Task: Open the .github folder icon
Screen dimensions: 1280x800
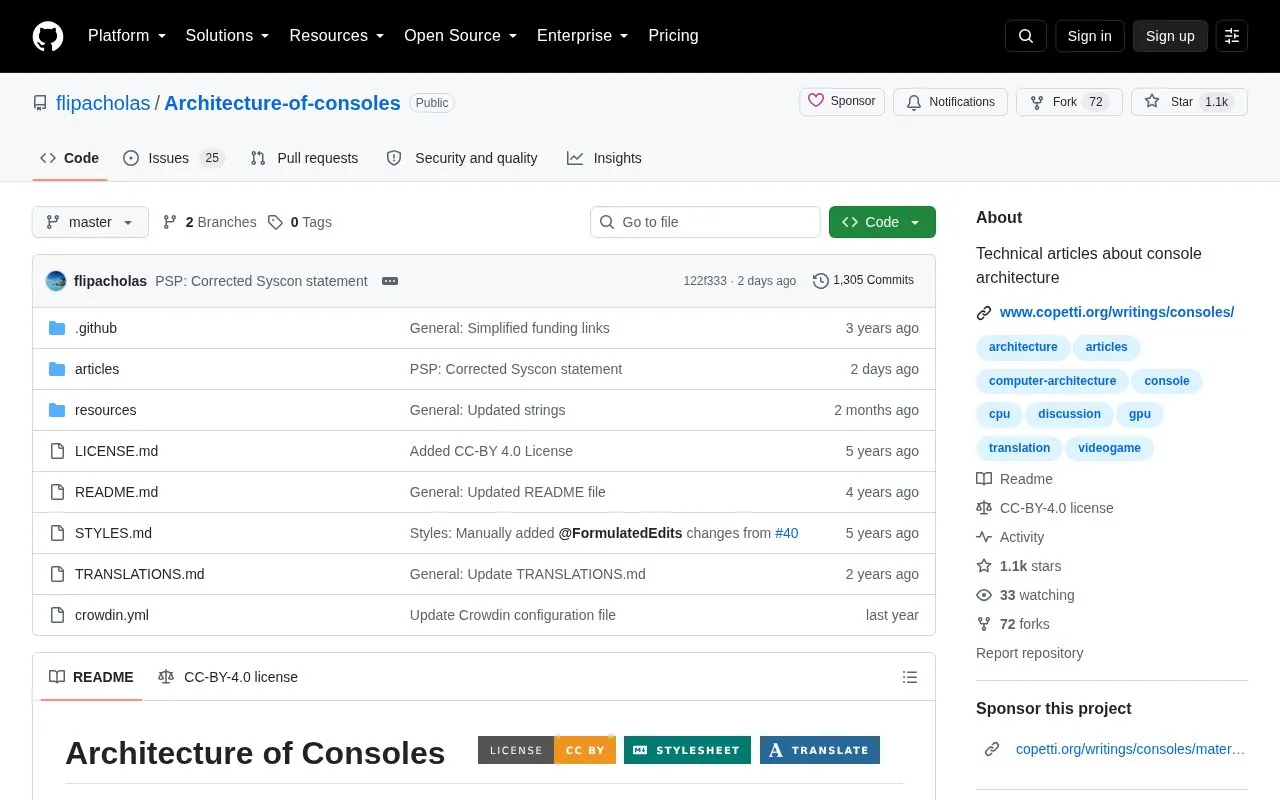Action: pos(57,328)
